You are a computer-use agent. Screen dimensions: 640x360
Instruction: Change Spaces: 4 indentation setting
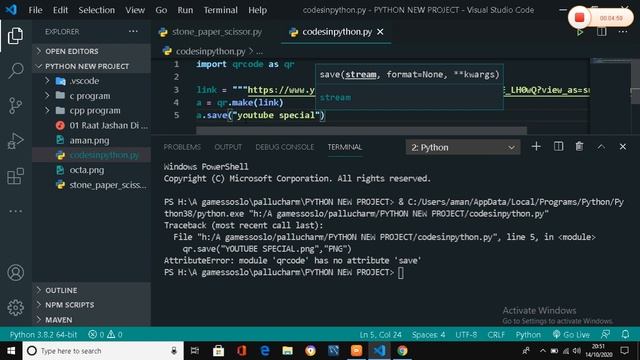pos(428,335)
